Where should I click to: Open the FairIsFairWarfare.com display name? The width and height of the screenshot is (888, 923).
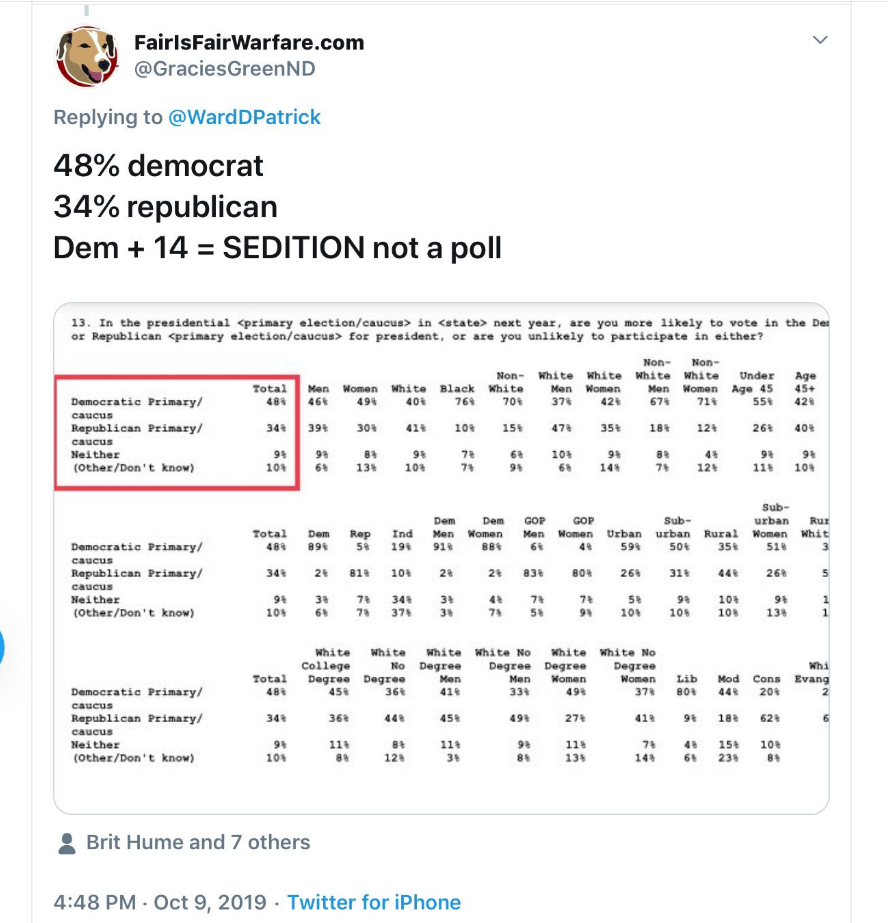click(x=249, y=42)
